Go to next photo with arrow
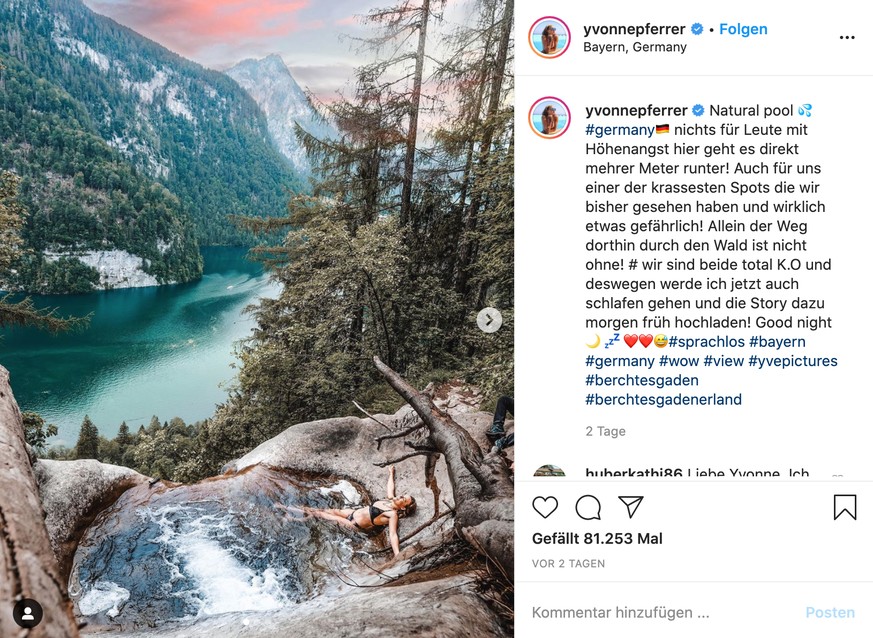873x638 pixels. (x=489, y=320)
